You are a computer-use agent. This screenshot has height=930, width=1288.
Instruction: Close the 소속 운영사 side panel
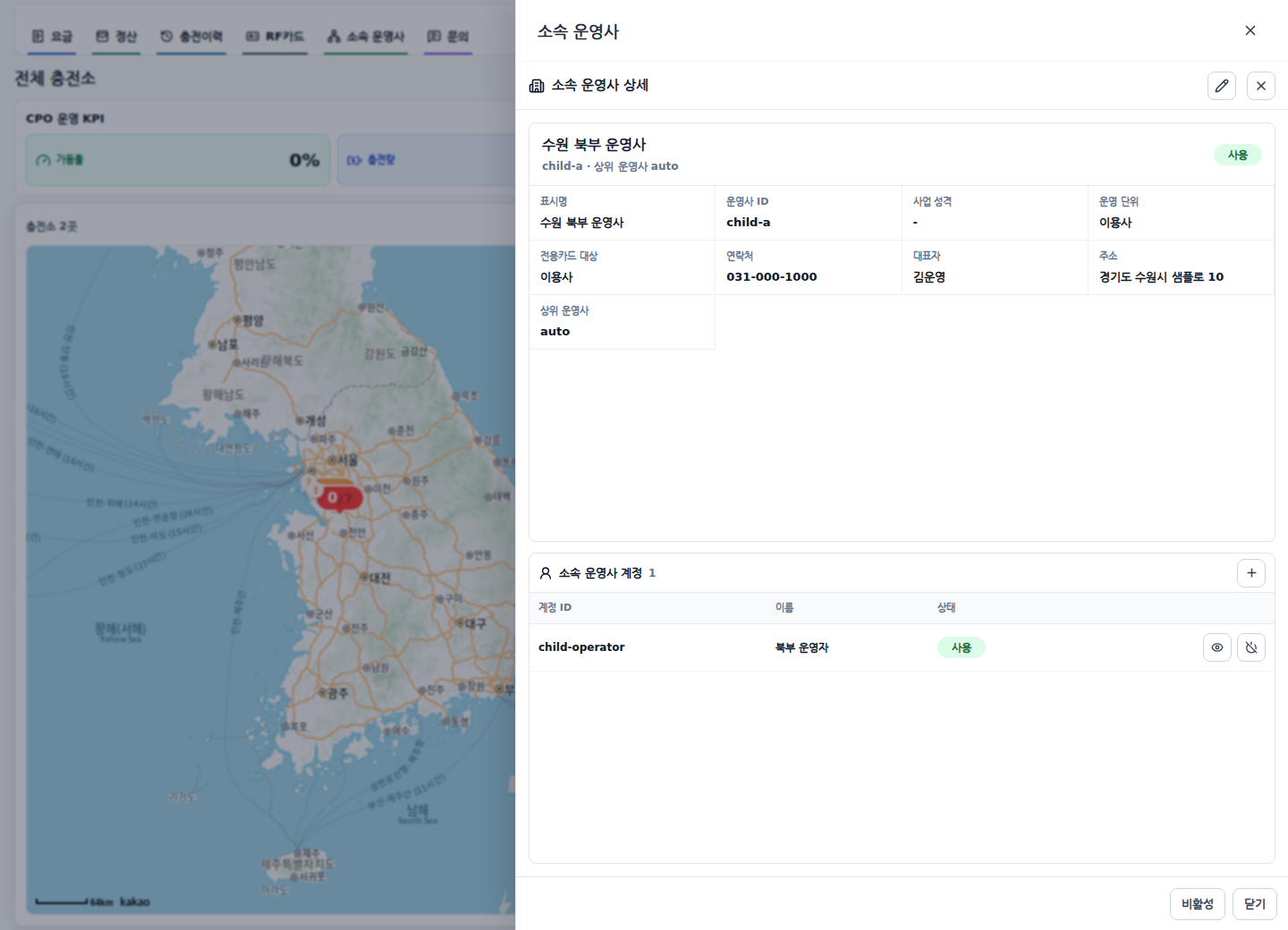tap(1250, 30)
